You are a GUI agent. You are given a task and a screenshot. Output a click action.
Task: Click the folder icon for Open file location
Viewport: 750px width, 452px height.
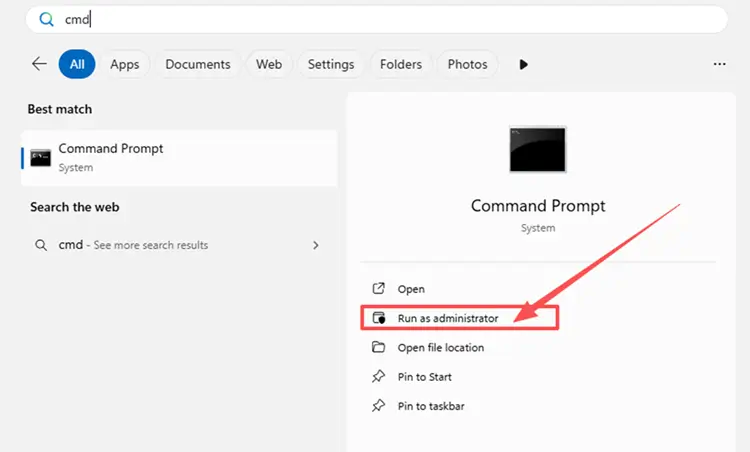pos(378,347)
